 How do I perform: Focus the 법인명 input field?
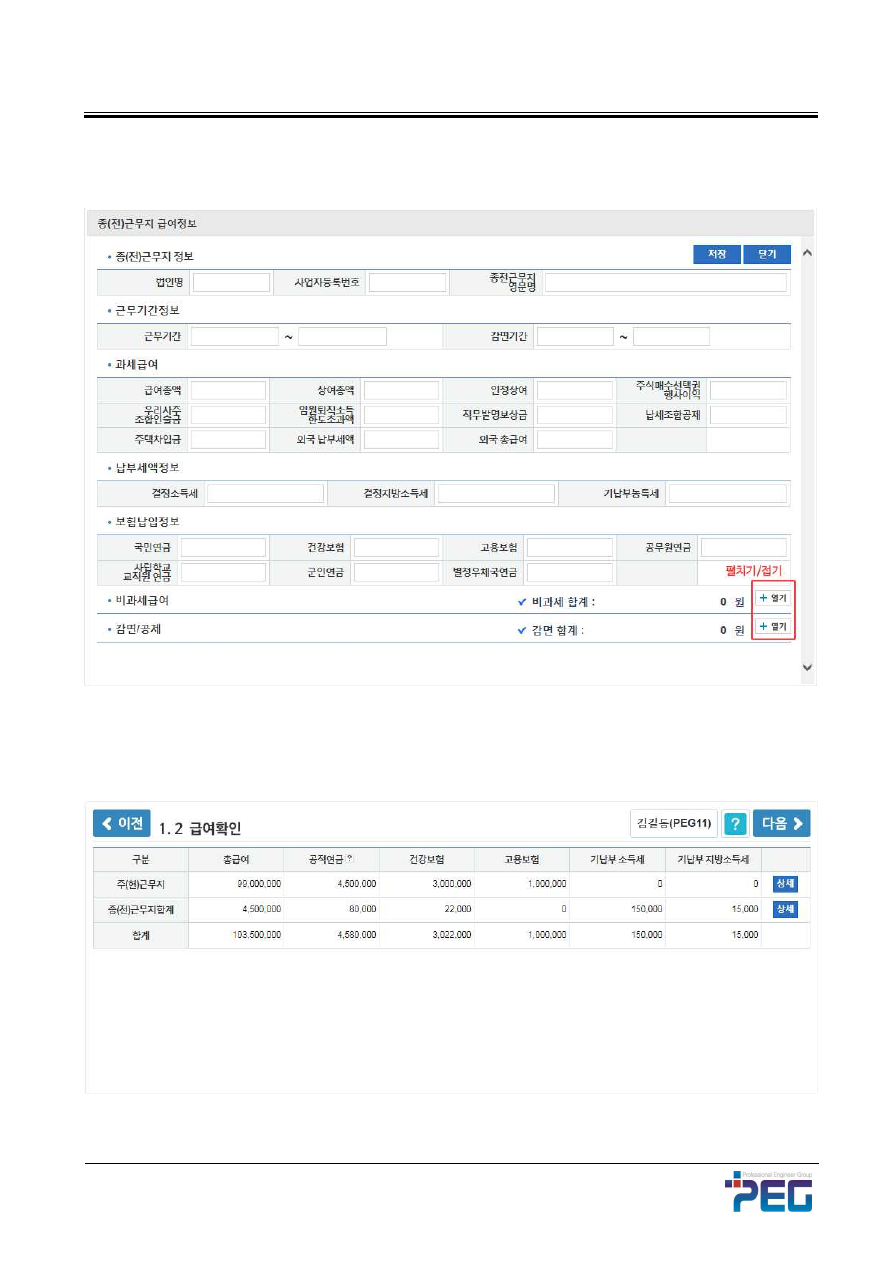pos(231,283)
